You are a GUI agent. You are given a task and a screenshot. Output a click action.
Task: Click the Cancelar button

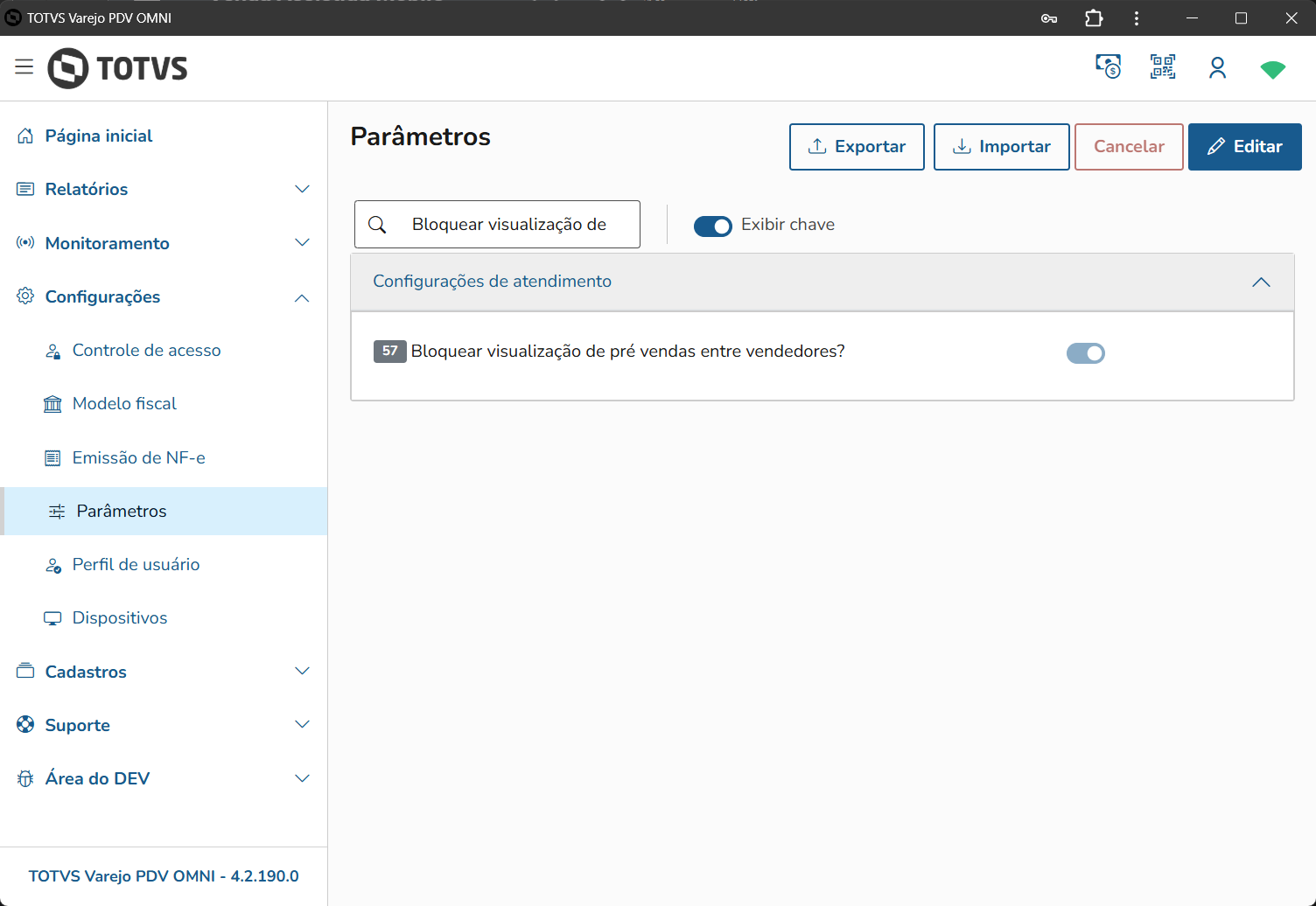click(x=1129, y=147)
